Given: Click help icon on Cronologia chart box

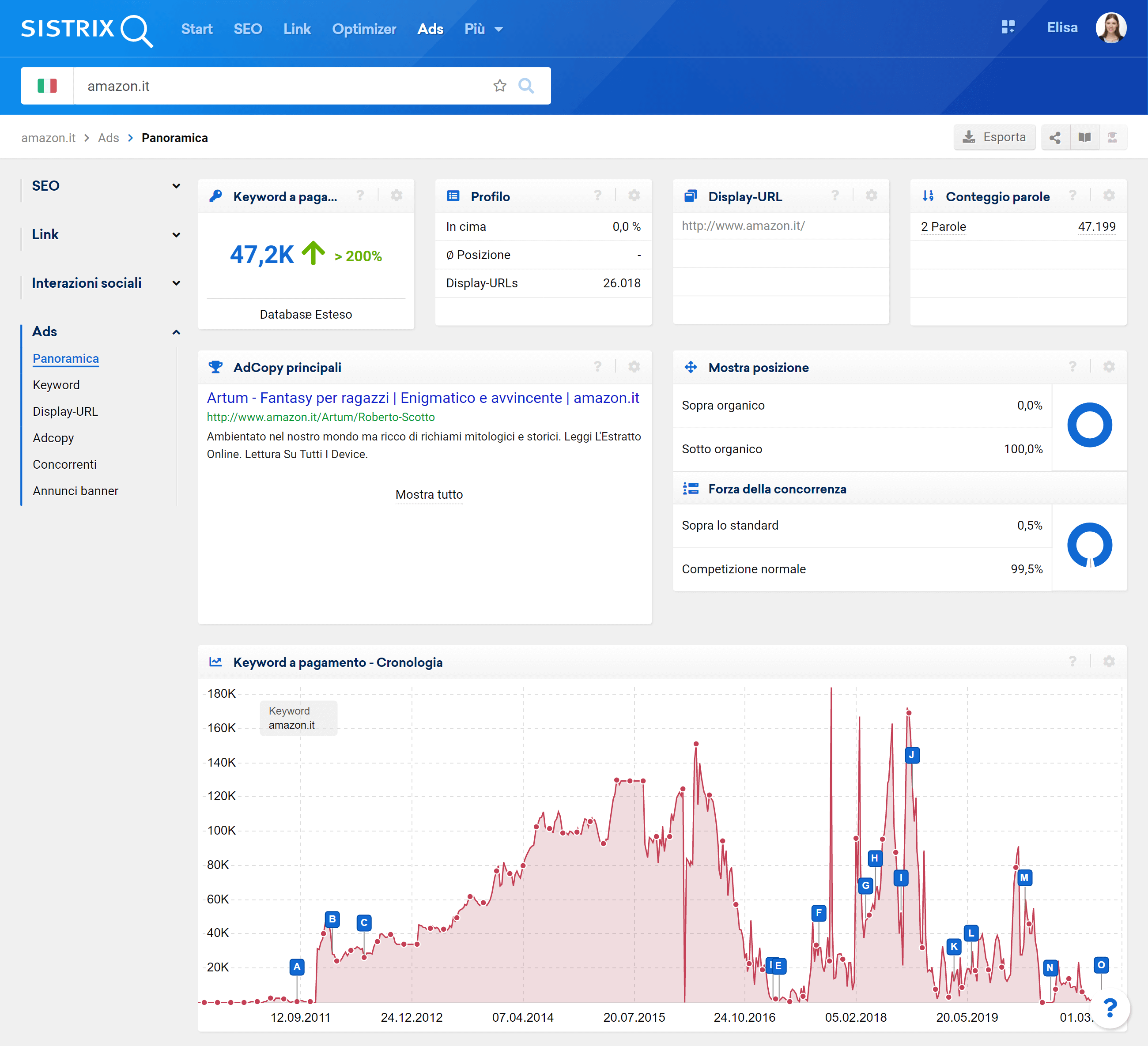Looking at the screenshot, I should (1072, 661).
